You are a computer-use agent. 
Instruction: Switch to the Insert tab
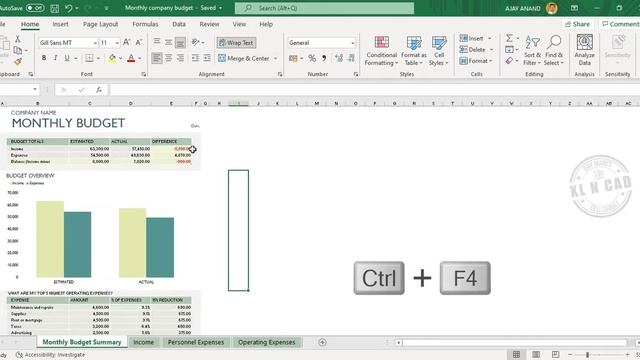tap(60, 24)
